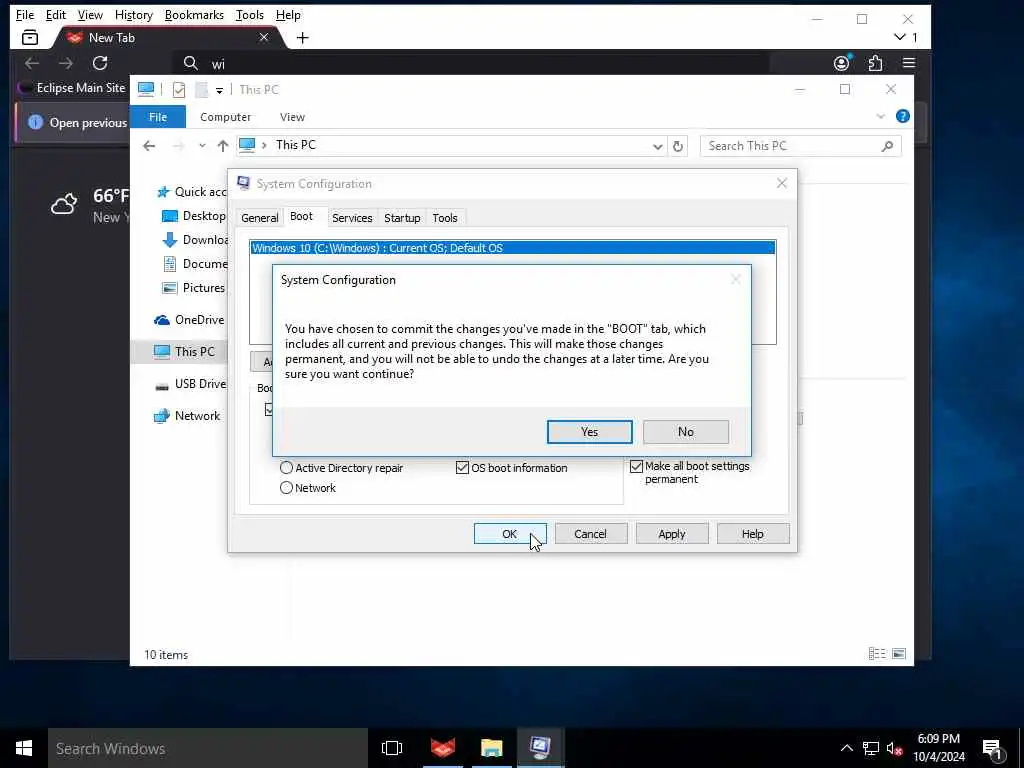Screen dimensions: 1024x768
Task: Select OneDrive in navigation pane
Action: pyautogui.click(x=189, y=319)
